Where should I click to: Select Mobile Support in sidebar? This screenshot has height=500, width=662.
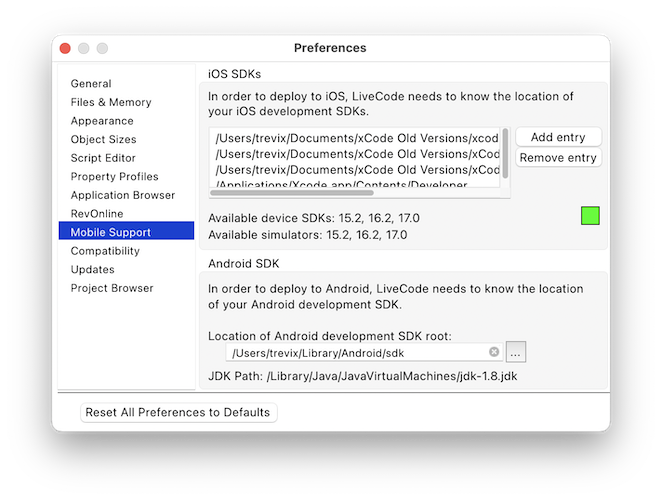tap(111, 233)
